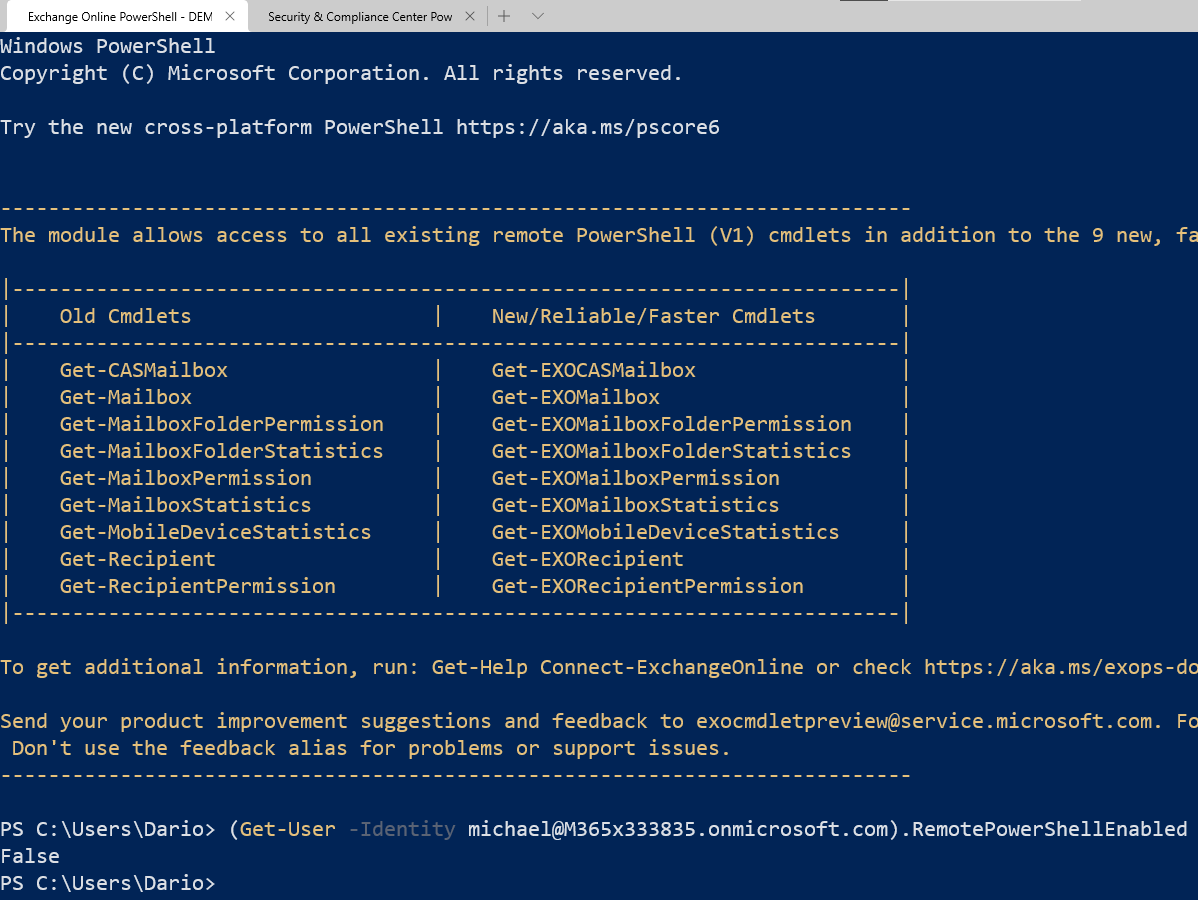
Task: Click the New/Reliable/Faster Cmdlets header
Action: click(x=653, y=316)
